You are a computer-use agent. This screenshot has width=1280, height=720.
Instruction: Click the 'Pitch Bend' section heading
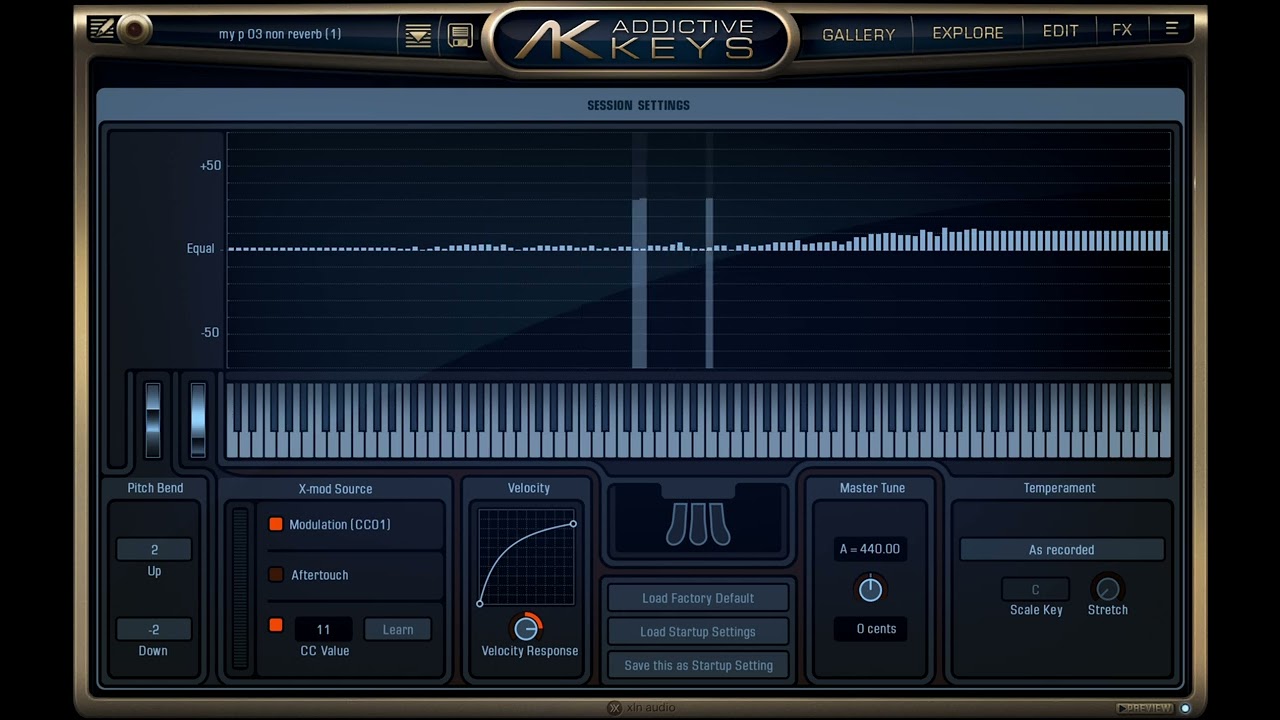point(155,488)
